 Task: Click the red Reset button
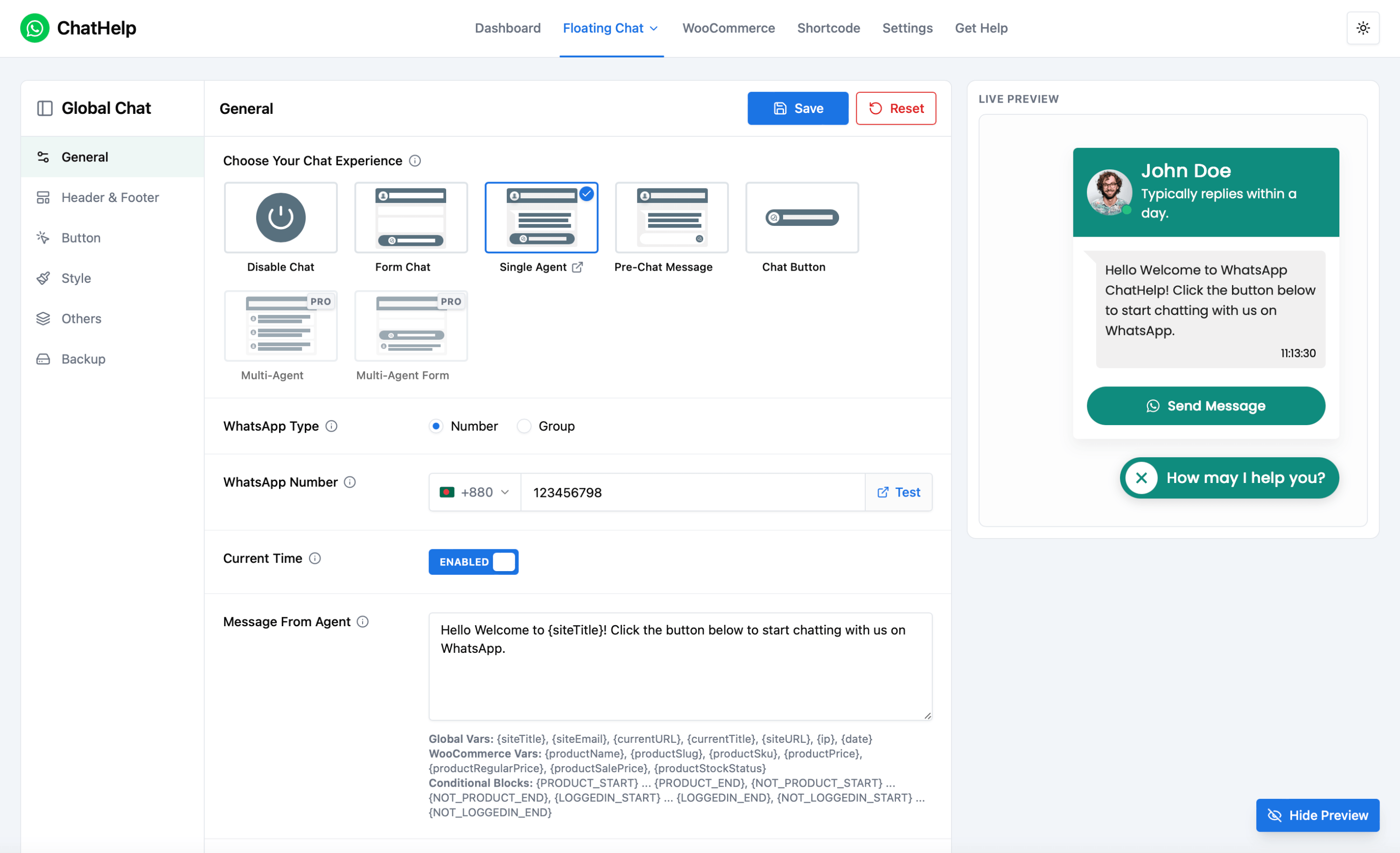click(x=896, y=108)
